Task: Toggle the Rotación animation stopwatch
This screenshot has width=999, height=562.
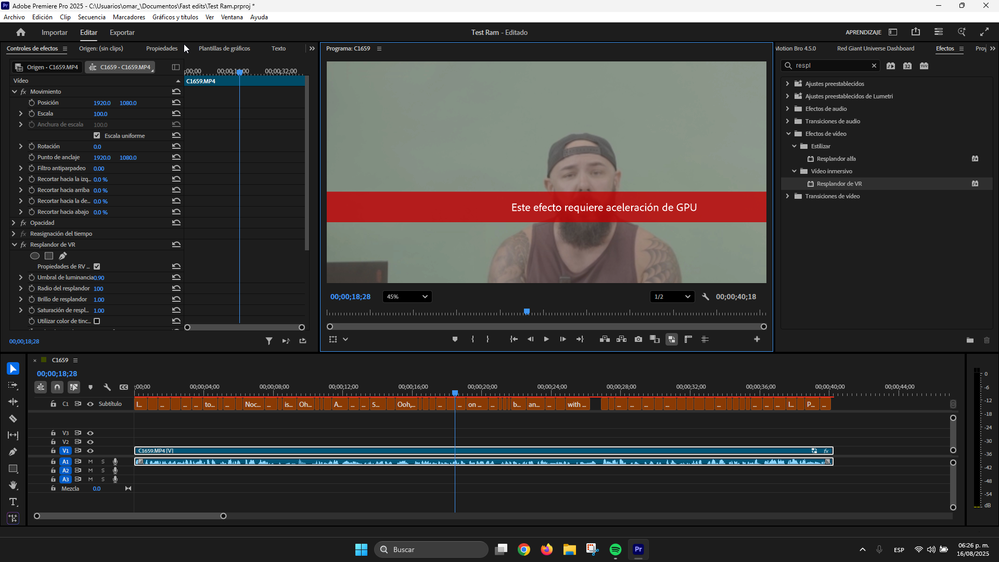Action: (x=31, y=146)
